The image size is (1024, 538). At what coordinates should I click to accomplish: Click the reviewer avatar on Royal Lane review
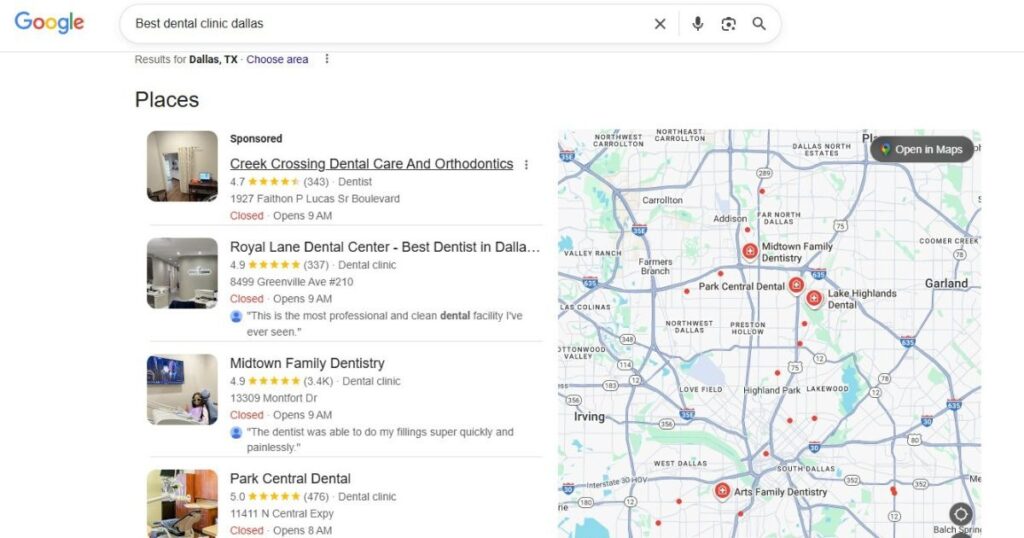236,316
